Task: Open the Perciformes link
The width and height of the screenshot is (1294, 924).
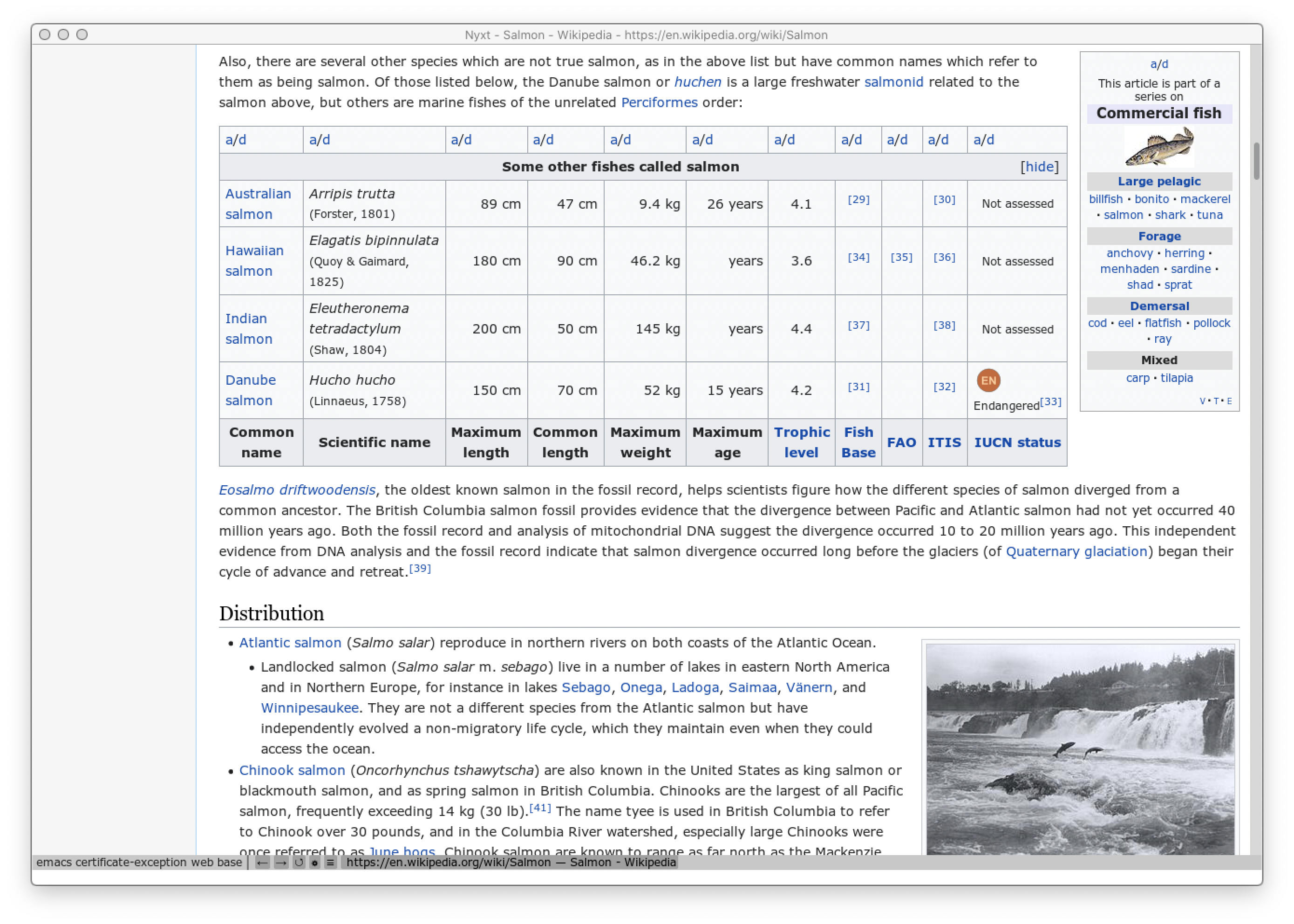Action: pos(659,102)
